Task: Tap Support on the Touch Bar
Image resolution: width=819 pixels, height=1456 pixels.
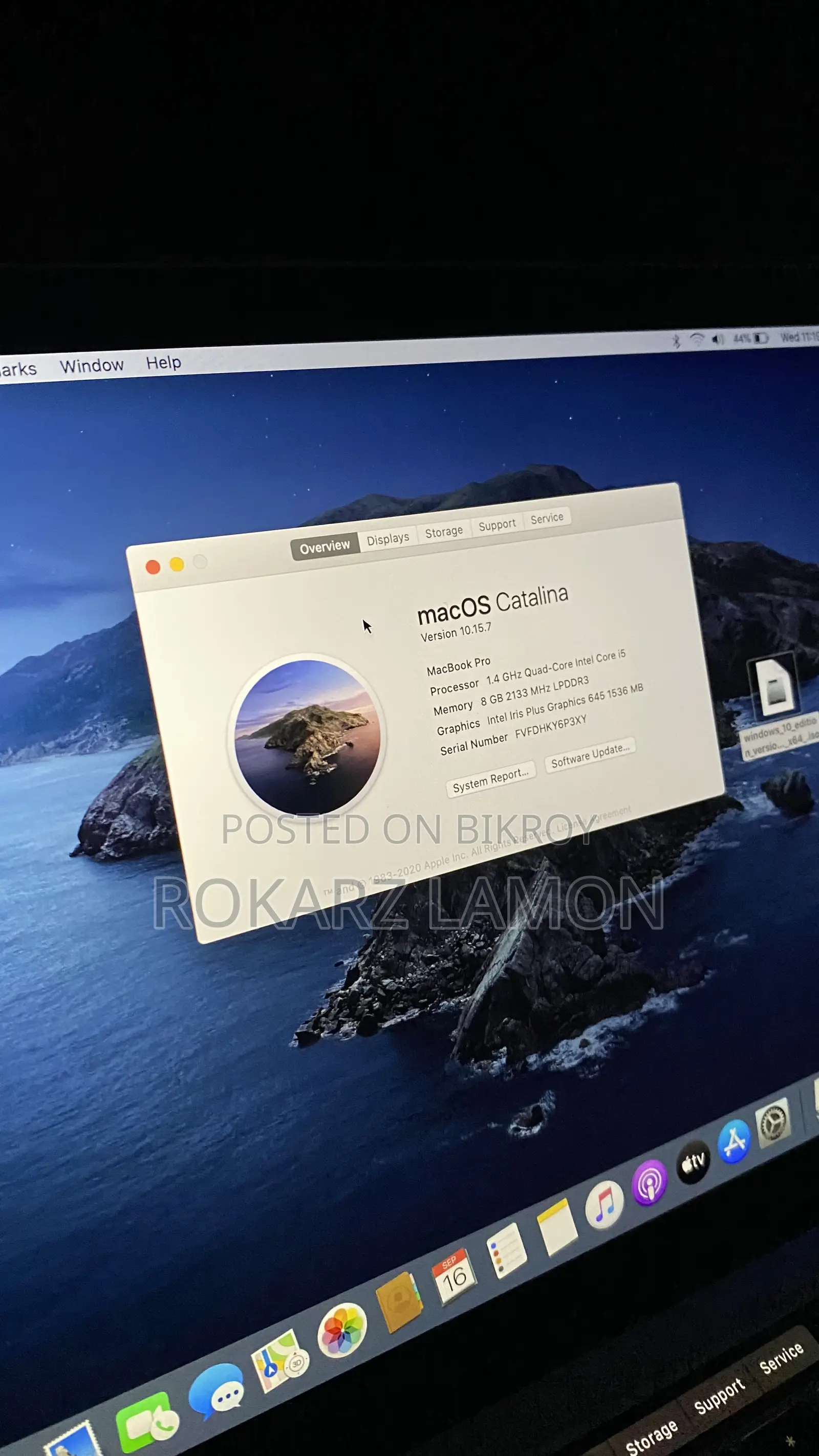Action: tap(720, 1396)
